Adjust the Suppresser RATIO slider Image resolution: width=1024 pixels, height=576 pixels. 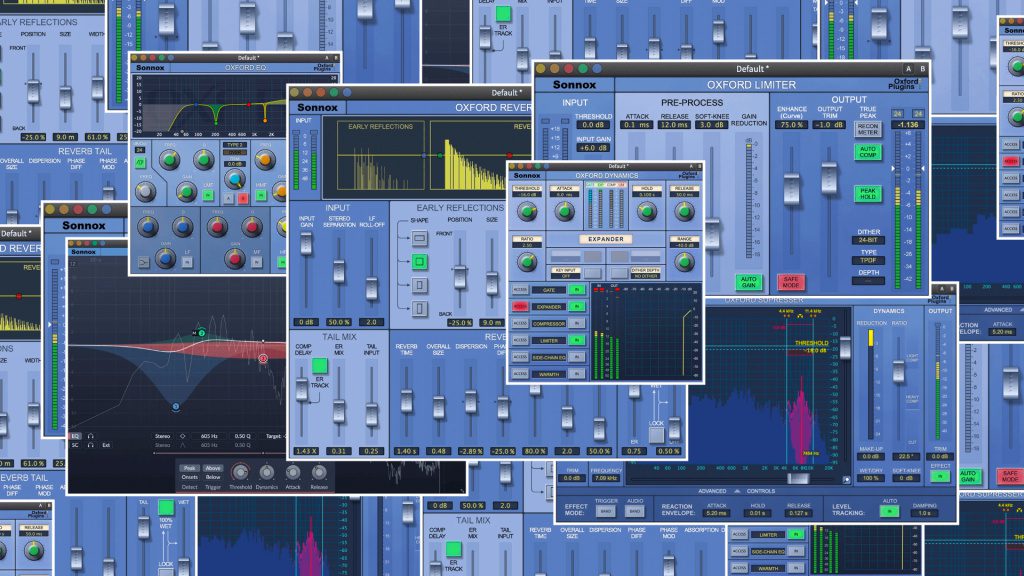(x=899, y=371)
